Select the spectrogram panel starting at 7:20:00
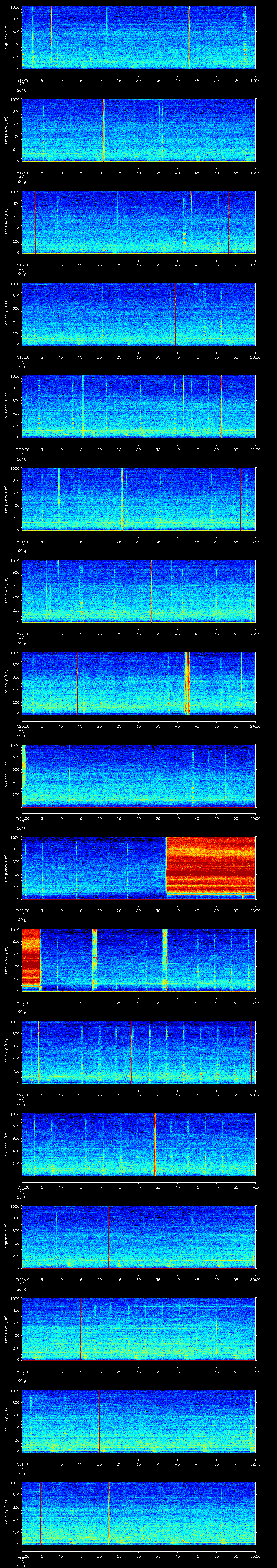The width and height of the screenshot is (277, 1568). pyautogui.click(x=138, y=407)
